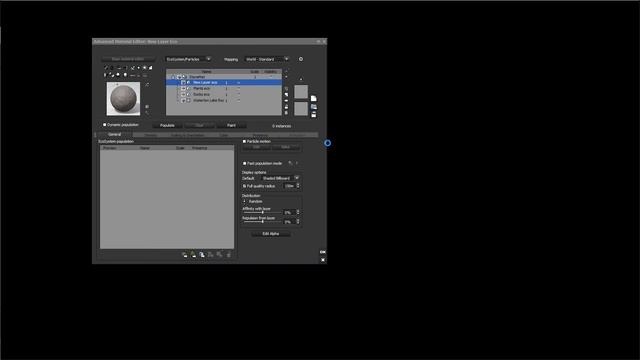
Task: Click the Full quality radius stepper arrows
Action: [x=298, y=186]
